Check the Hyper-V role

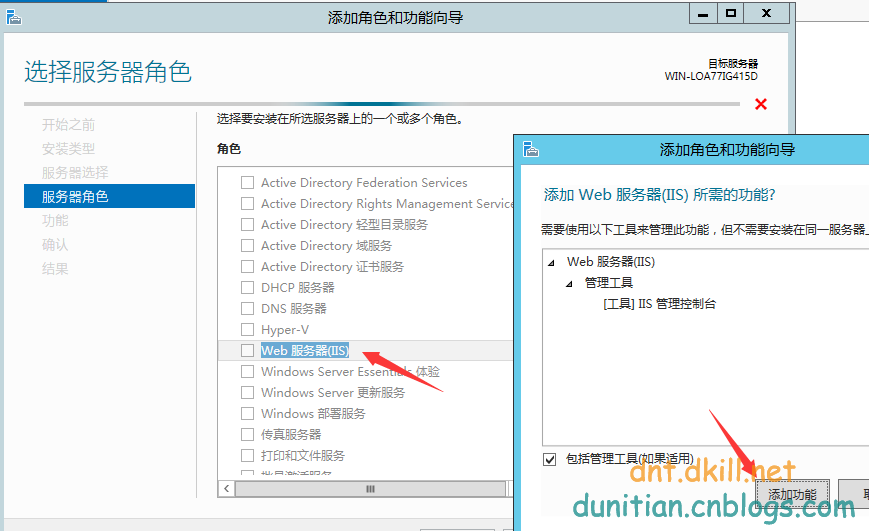tap(248, 330)
